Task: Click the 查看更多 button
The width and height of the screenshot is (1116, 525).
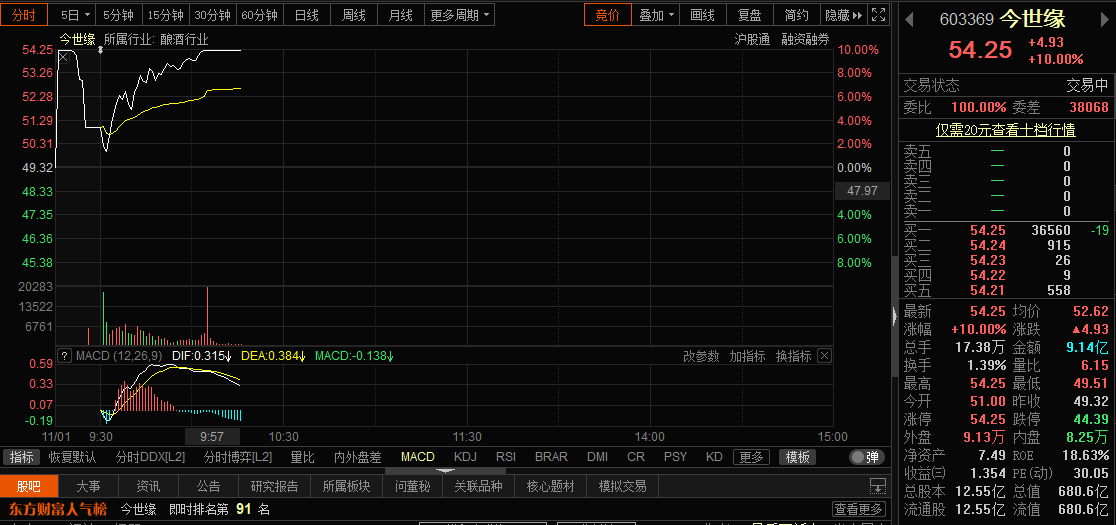Action: click(x=859, y=509)
